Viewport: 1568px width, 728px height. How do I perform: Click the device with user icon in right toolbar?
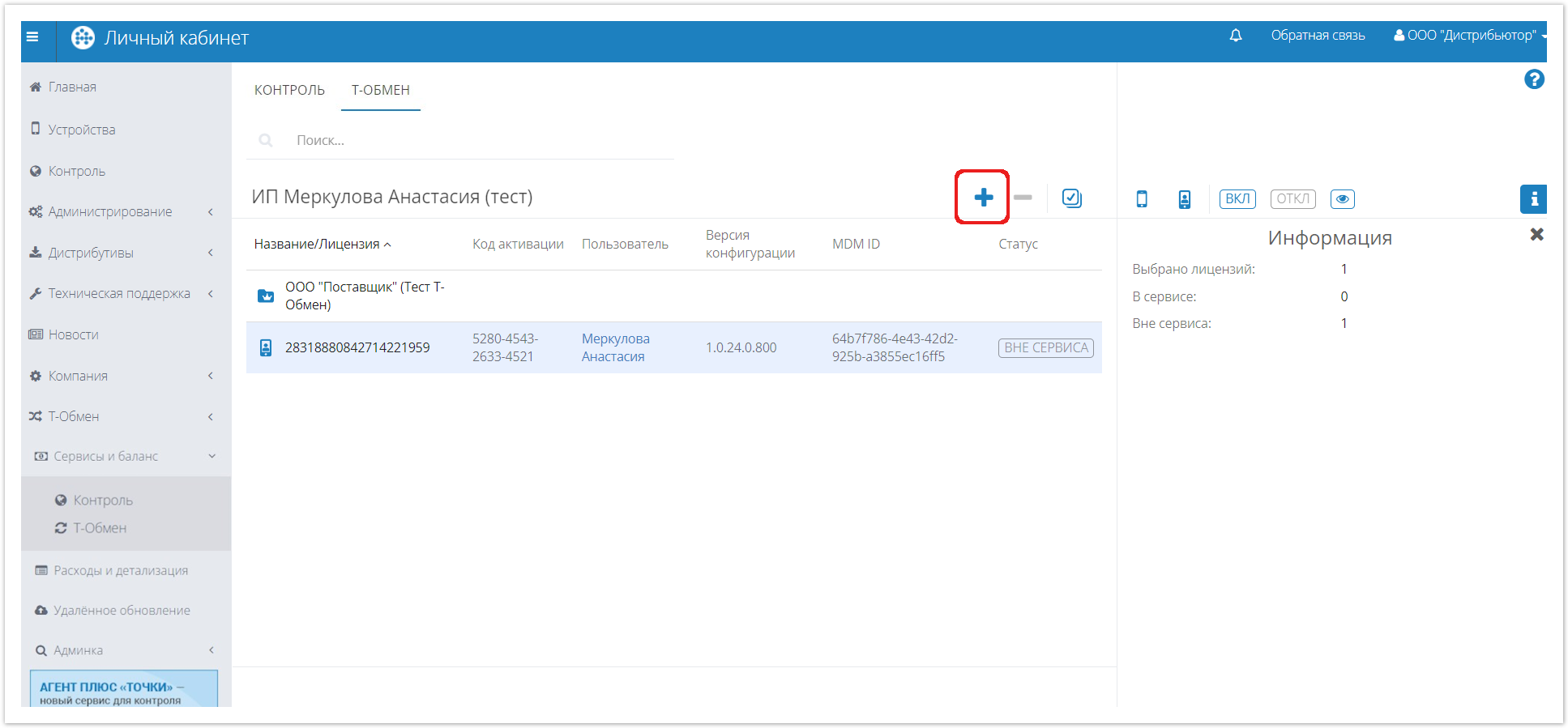[x=1184, y=199]
